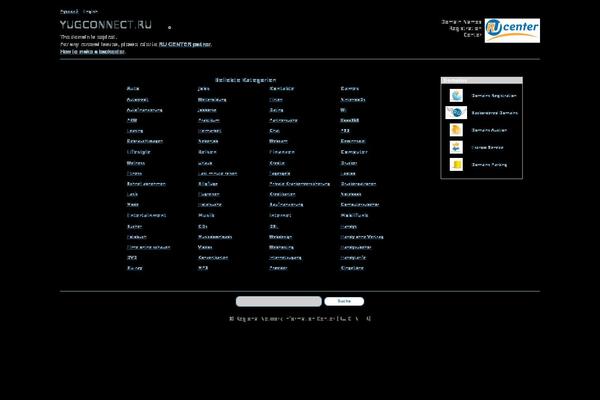
Task: Click icon between Domain Auction and Domain Parking
Action: pyautogui.click(x=456, y=147)
